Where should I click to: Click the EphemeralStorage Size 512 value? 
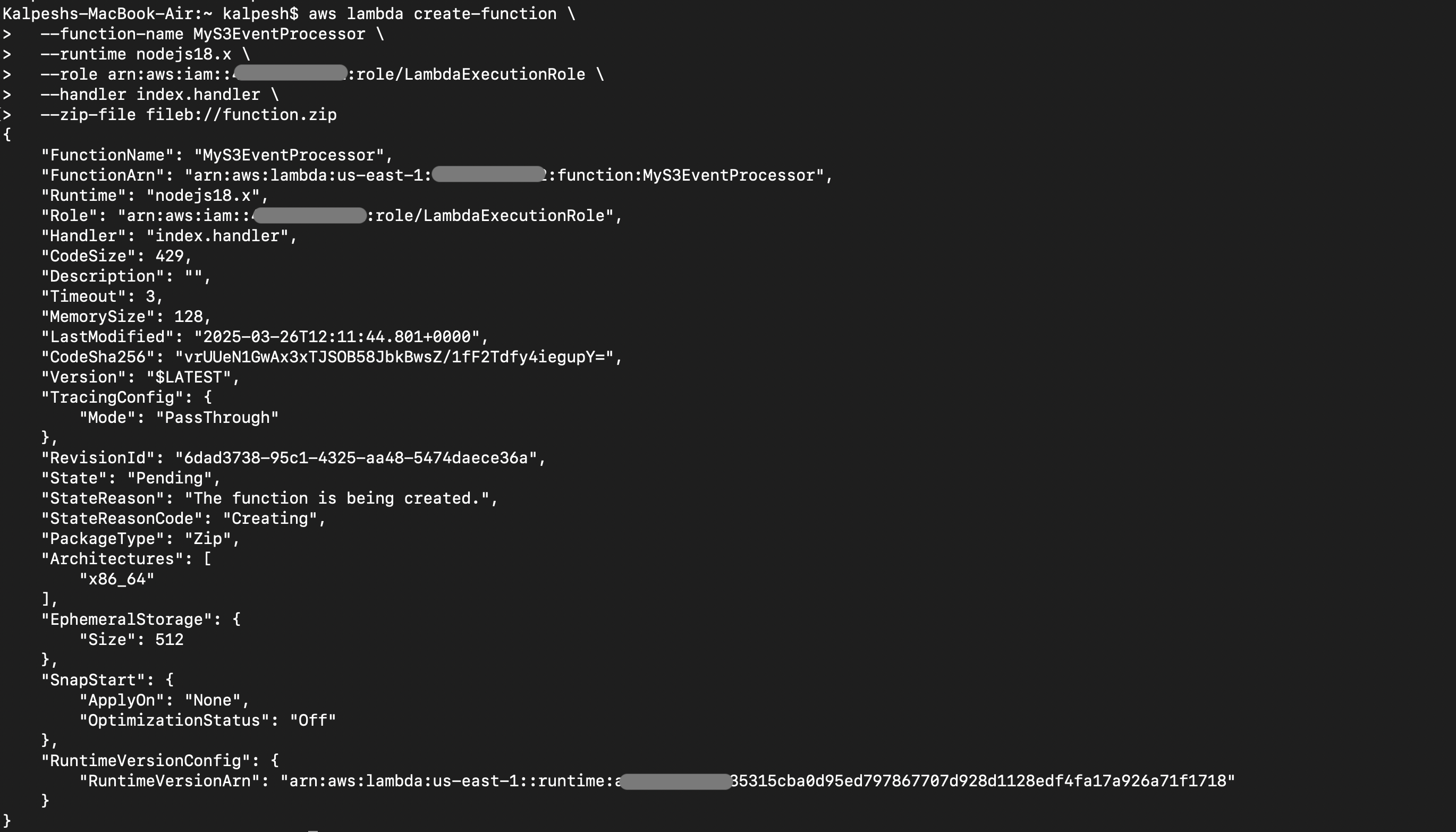[x=169, y=640]
